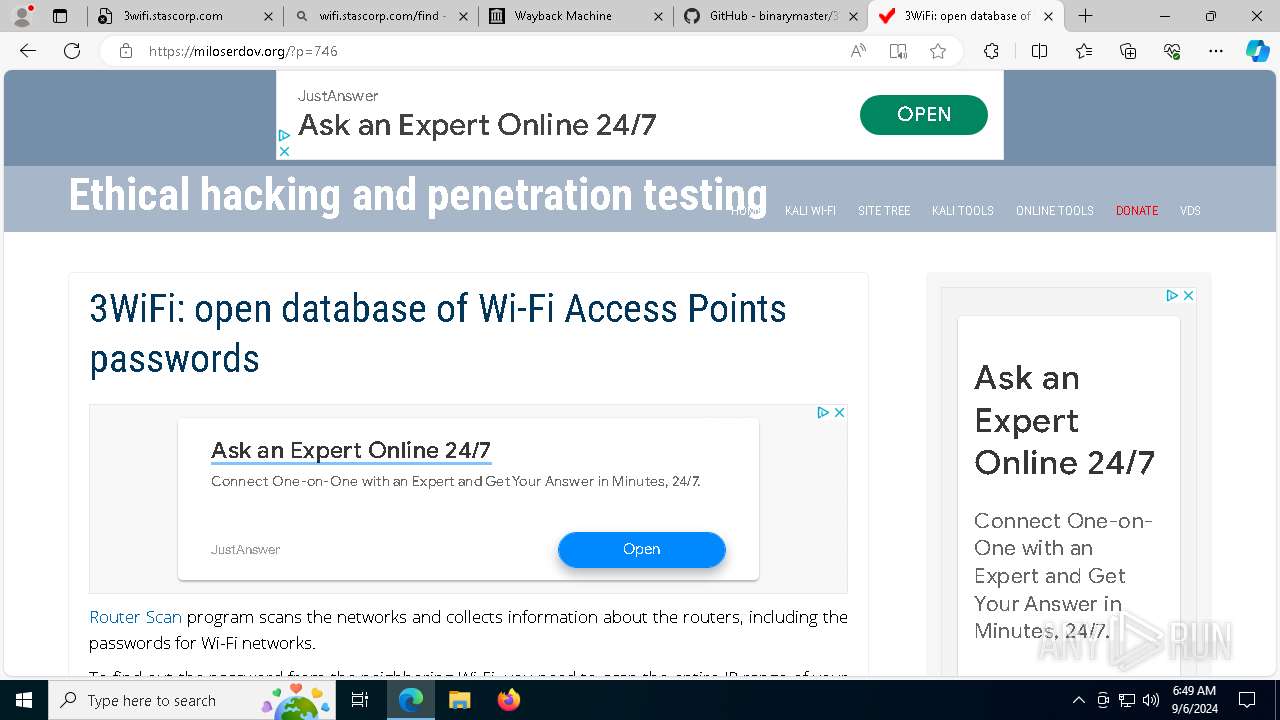This screenshot has width=1280, height=720.
Task: Close the GitHub tab
Action: (852, 16)
